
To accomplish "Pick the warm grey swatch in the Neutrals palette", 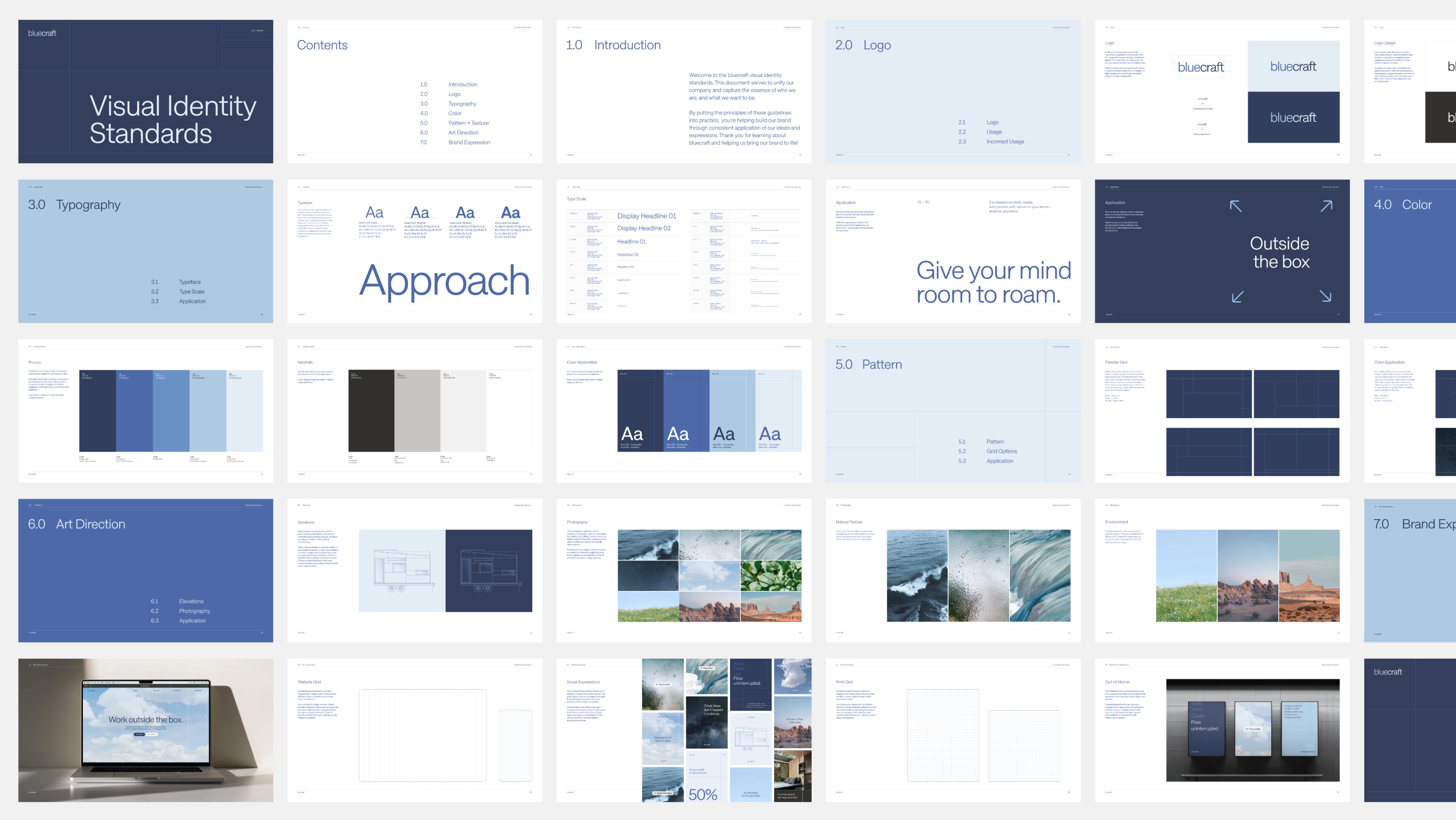I will coord(417,411).
